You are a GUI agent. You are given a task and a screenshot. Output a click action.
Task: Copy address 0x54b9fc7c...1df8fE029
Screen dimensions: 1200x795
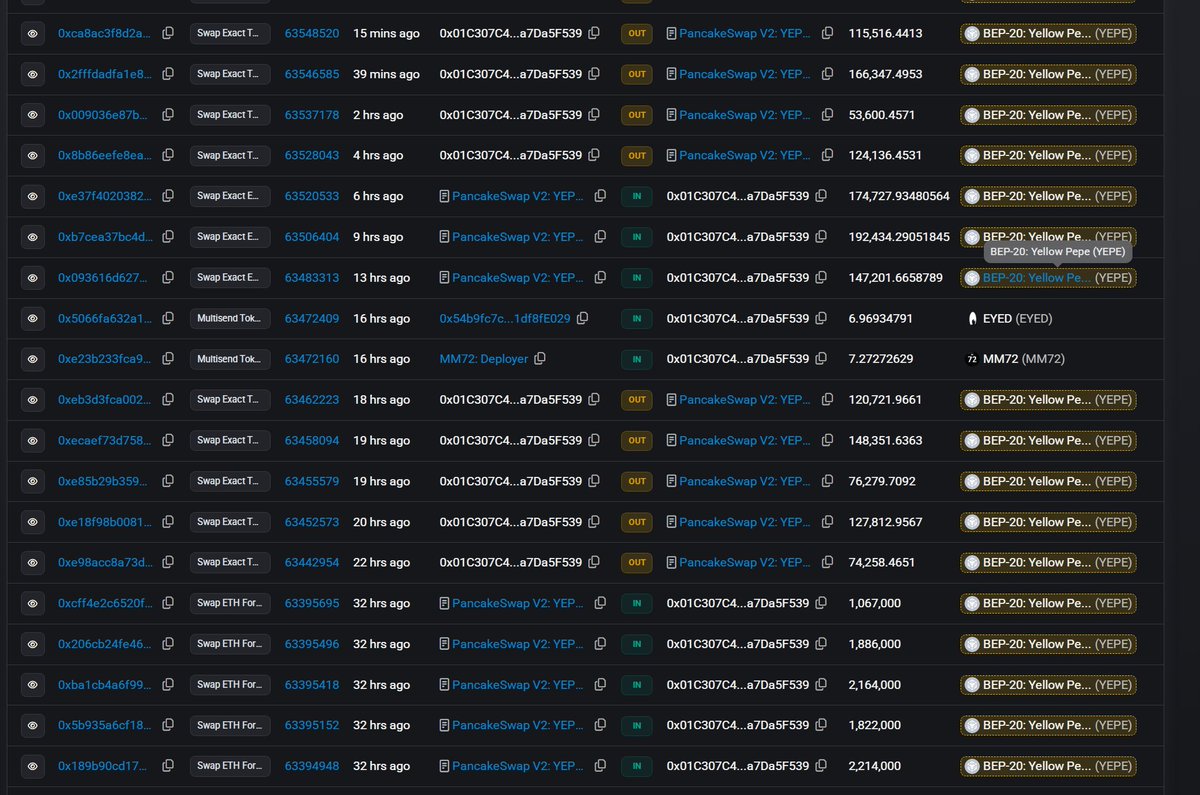click(x=582, y=318)
